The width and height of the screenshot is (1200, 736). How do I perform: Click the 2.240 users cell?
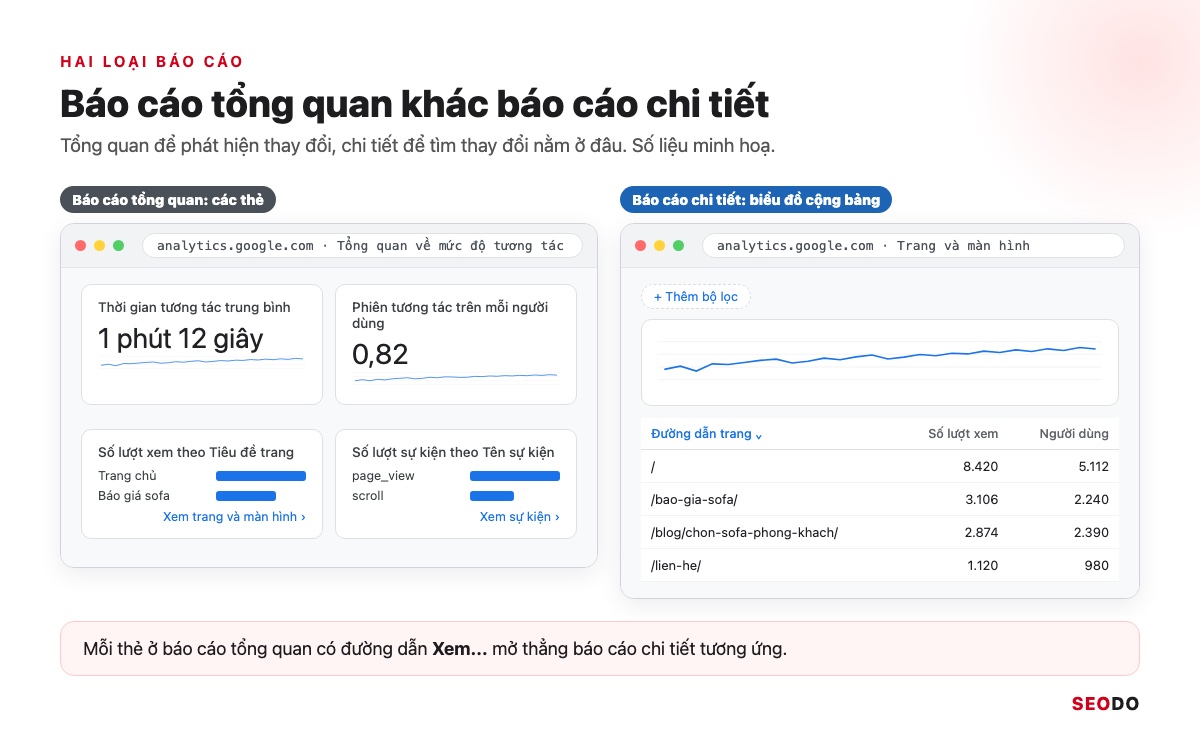click(x=1091, y=499)
